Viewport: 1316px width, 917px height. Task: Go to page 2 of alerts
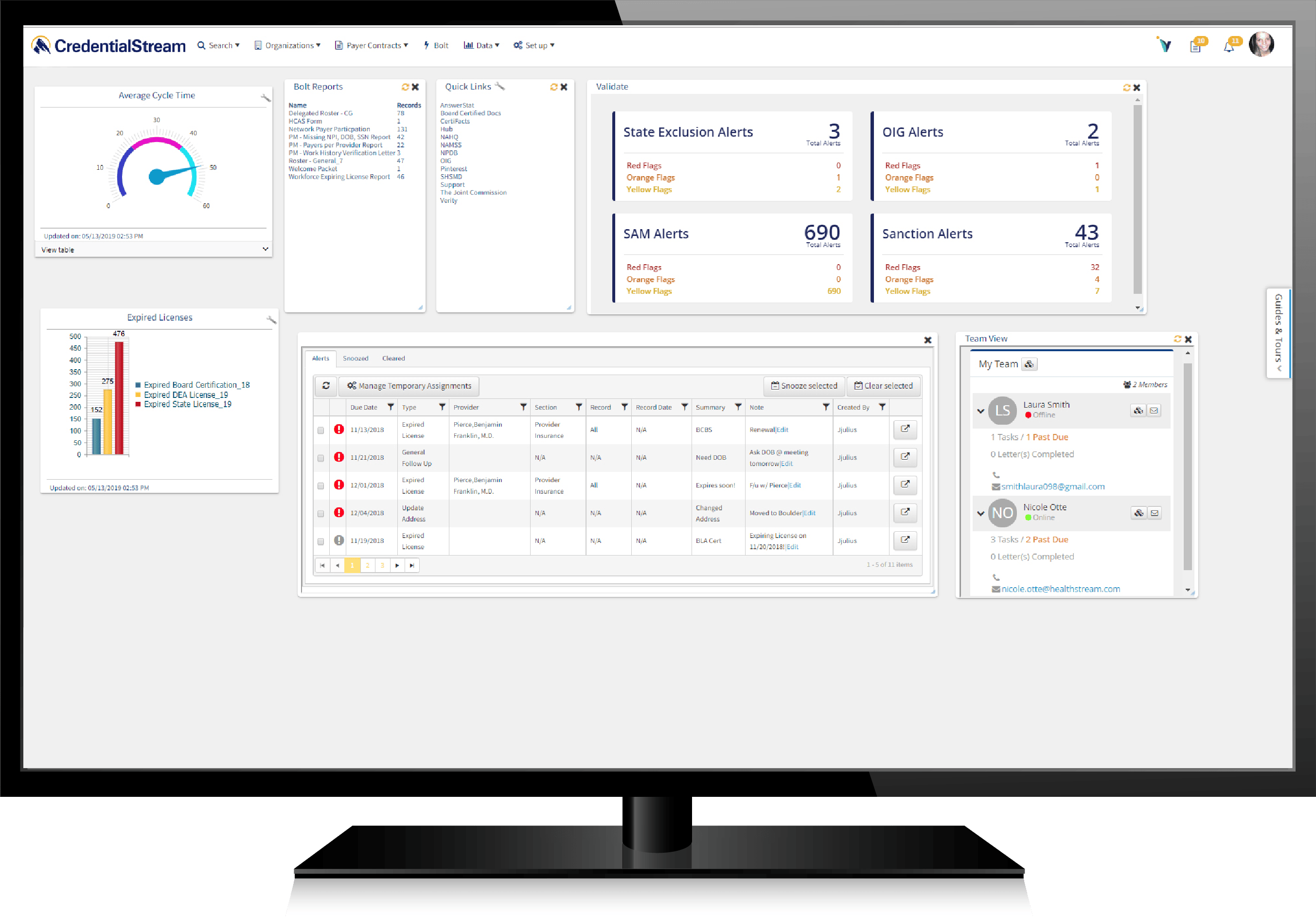pos(367,565)
